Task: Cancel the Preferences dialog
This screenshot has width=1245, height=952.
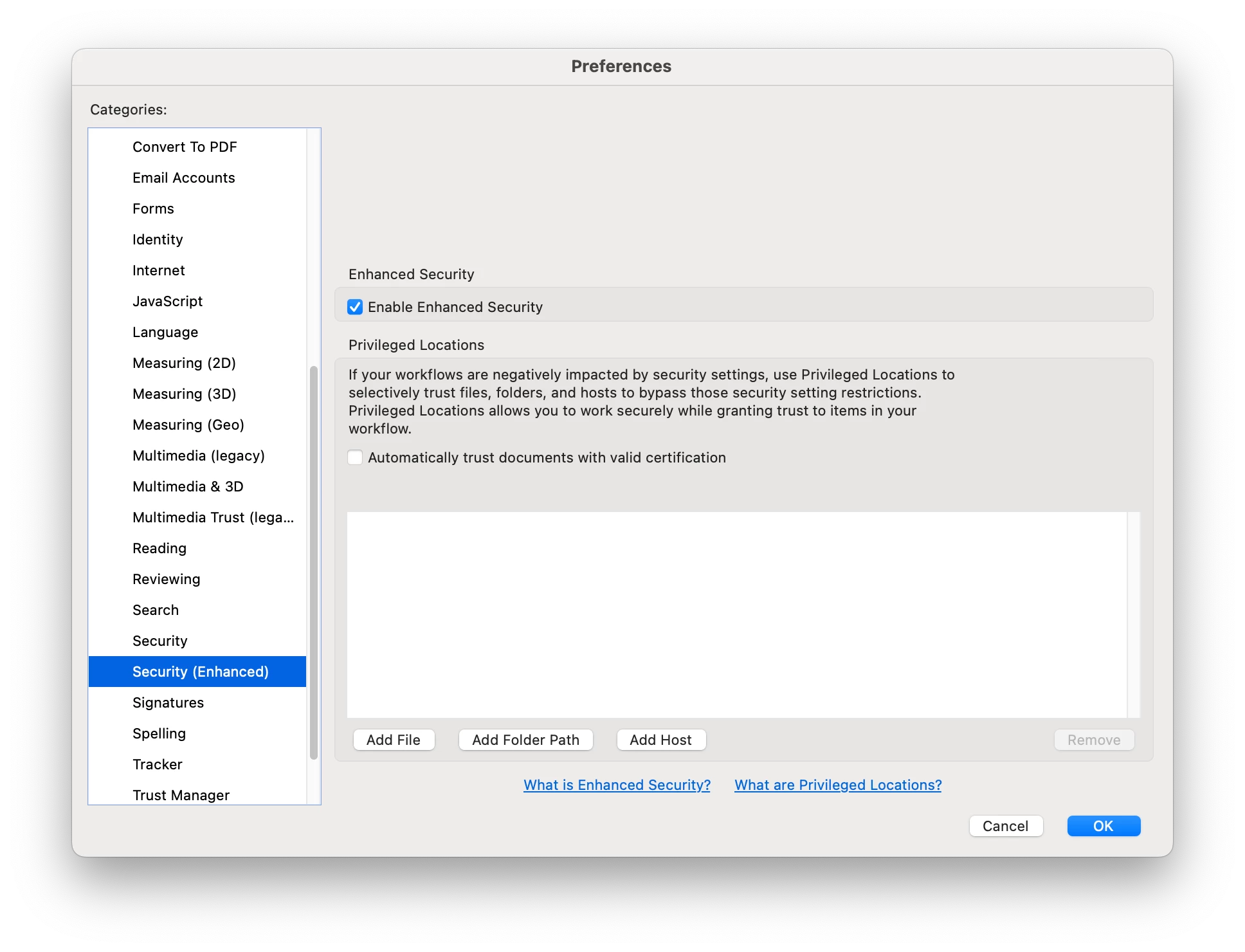Action: (1006, 826)
